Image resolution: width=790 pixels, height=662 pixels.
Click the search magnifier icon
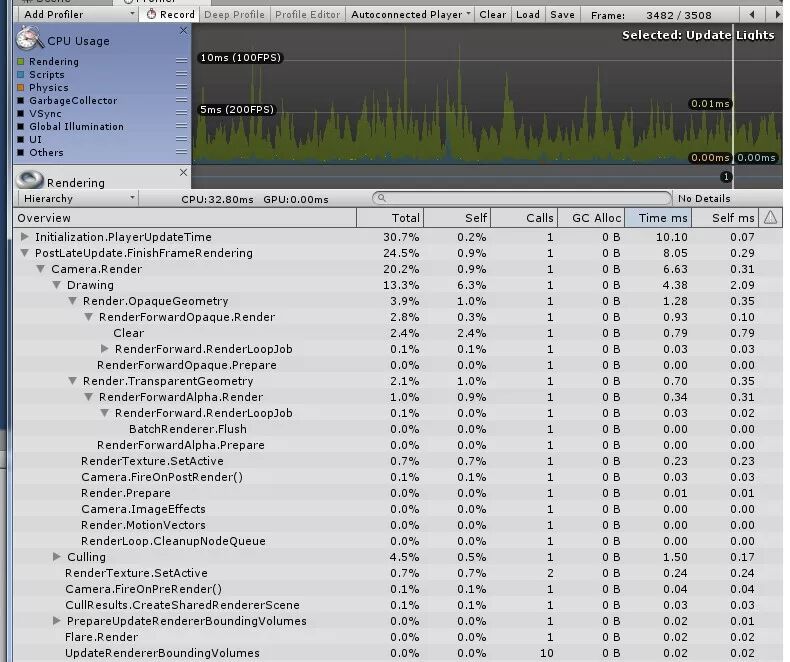coord(382,198)
